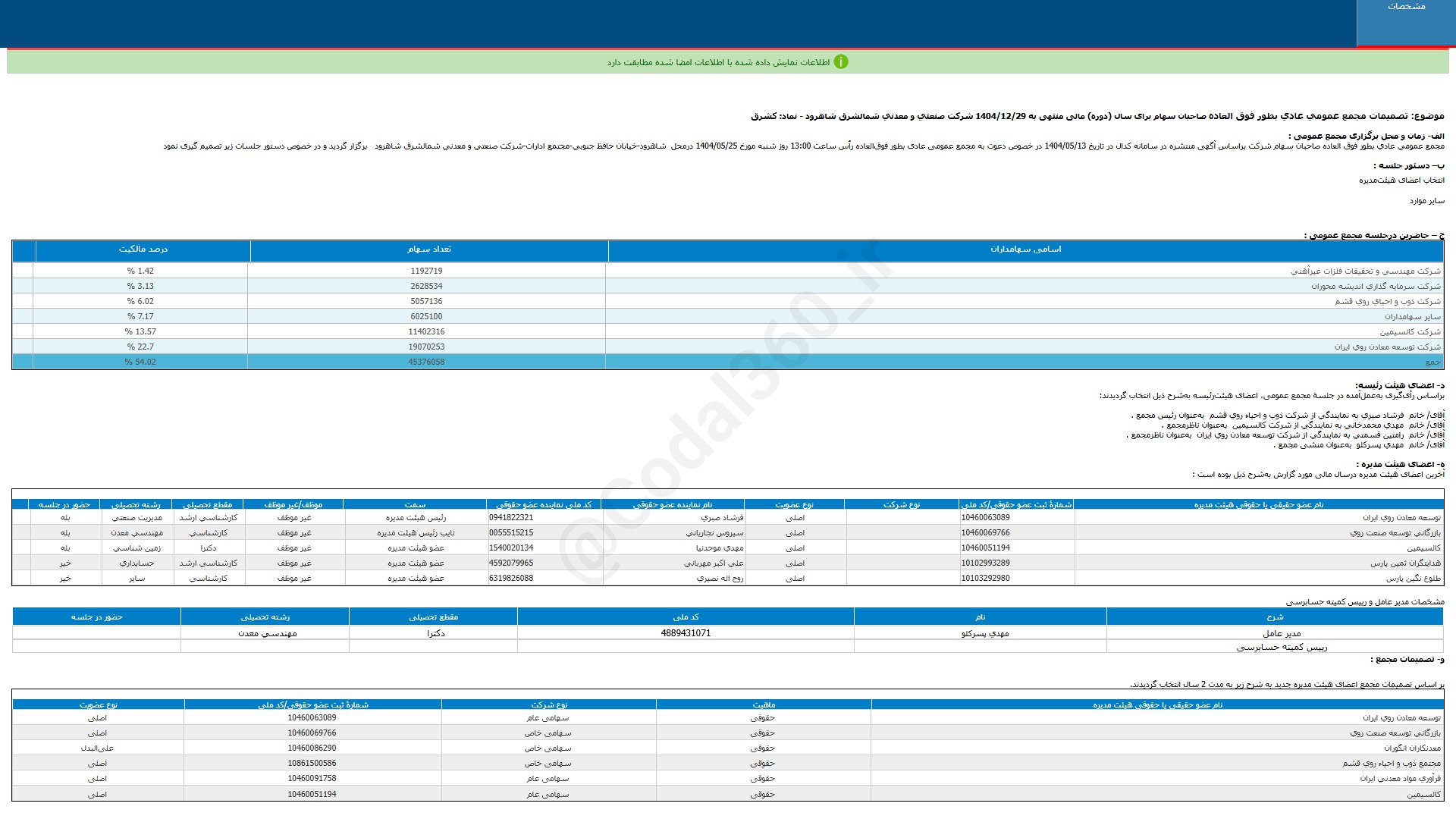Image resolution: width=1456 pixels, height=819 pixels.
Task: Click new board member مجتمع ذوب و احياء روي قشم
Action: pos(1392,763)
